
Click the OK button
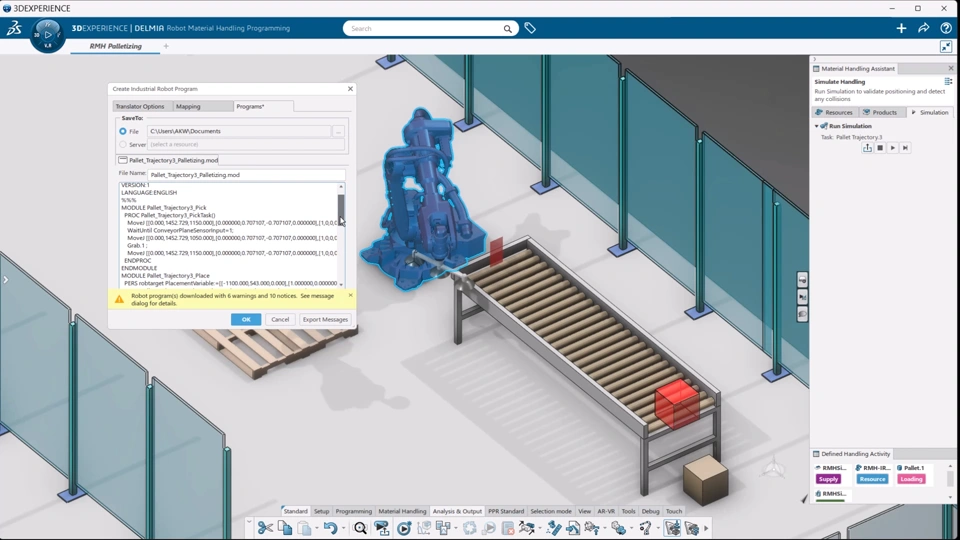click(246, 320)
